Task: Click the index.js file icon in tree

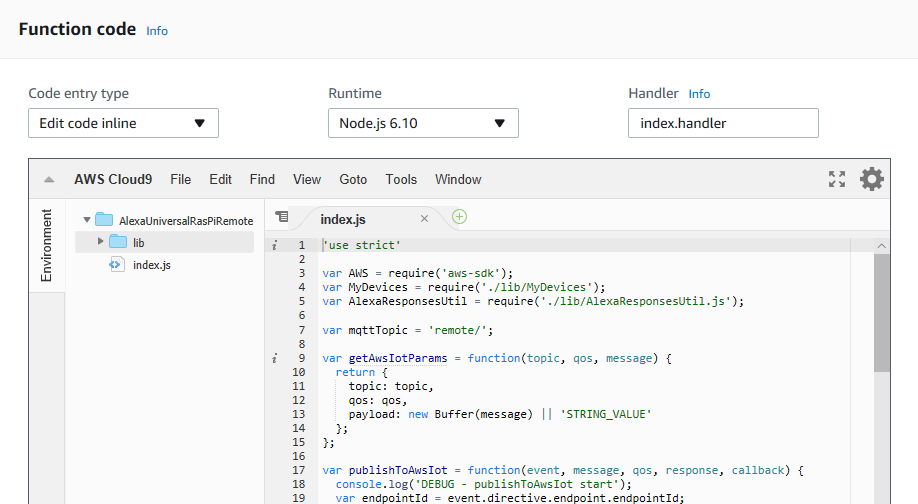Action: [x=117, y=265]
